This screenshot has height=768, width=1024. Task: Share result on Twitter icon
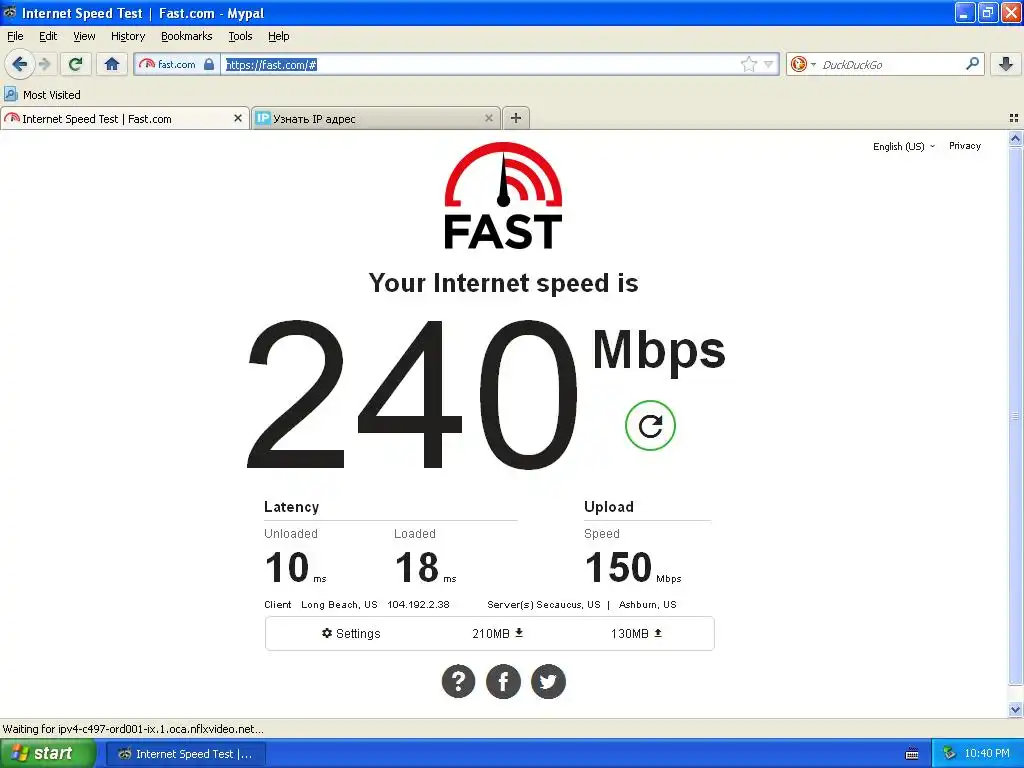(548, 682)
